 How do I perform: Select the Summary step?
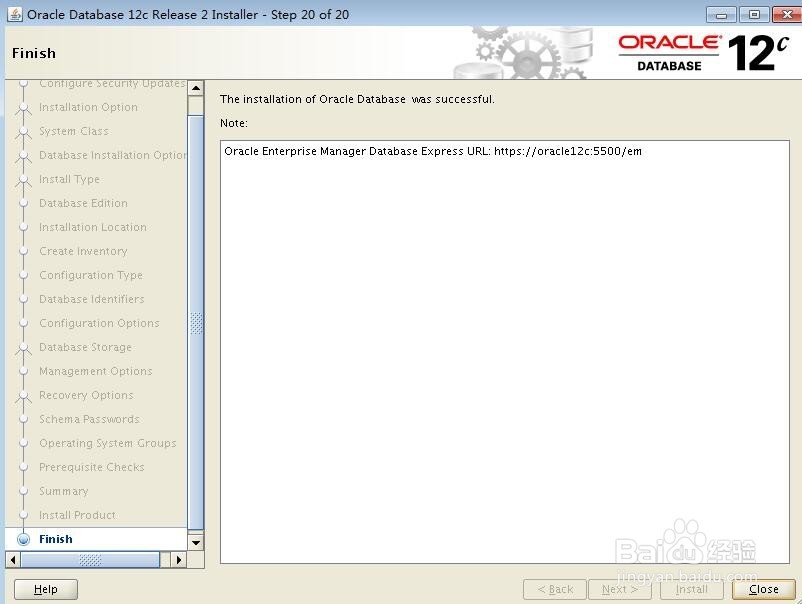(x=64, y=491)
